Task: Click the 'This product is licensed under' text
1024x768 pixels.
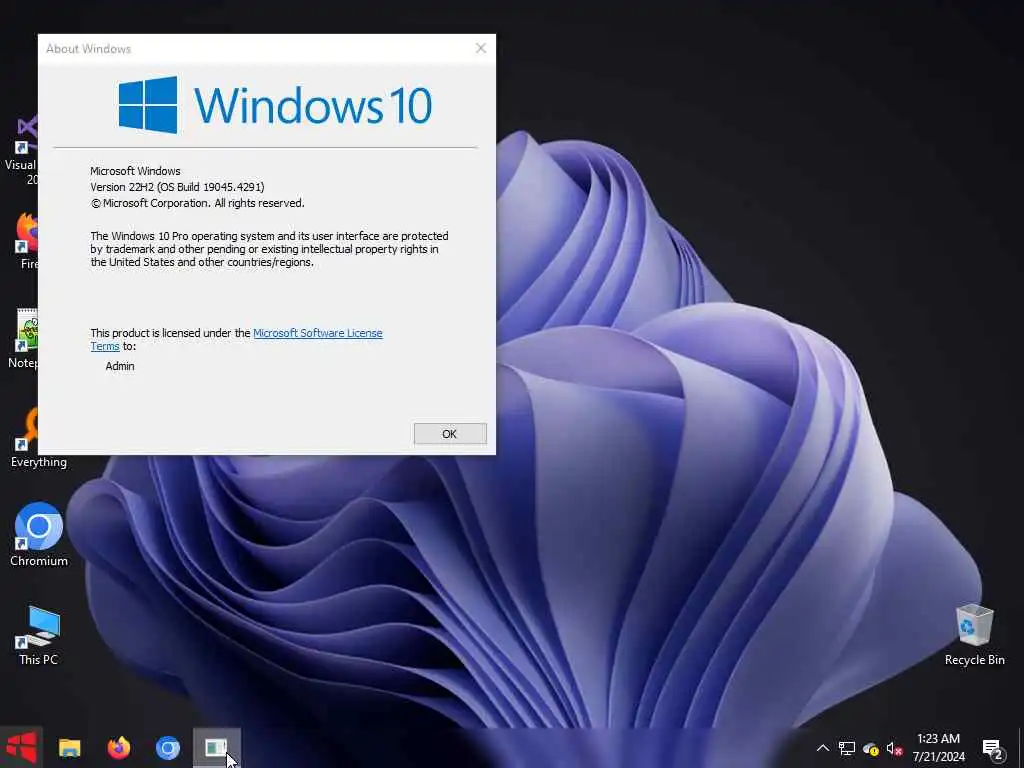Action: (x=170, y=333)
